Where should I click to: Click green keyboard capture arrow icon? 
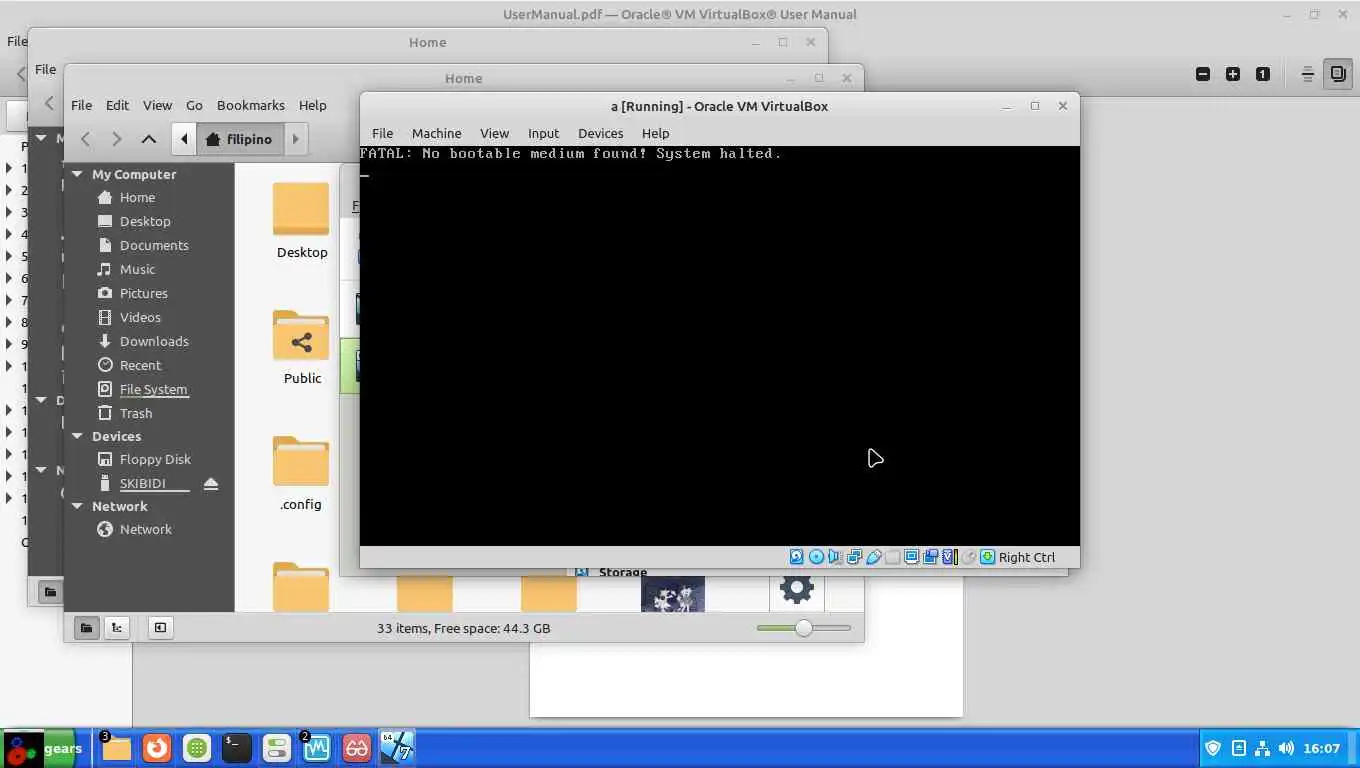[987, 557]
